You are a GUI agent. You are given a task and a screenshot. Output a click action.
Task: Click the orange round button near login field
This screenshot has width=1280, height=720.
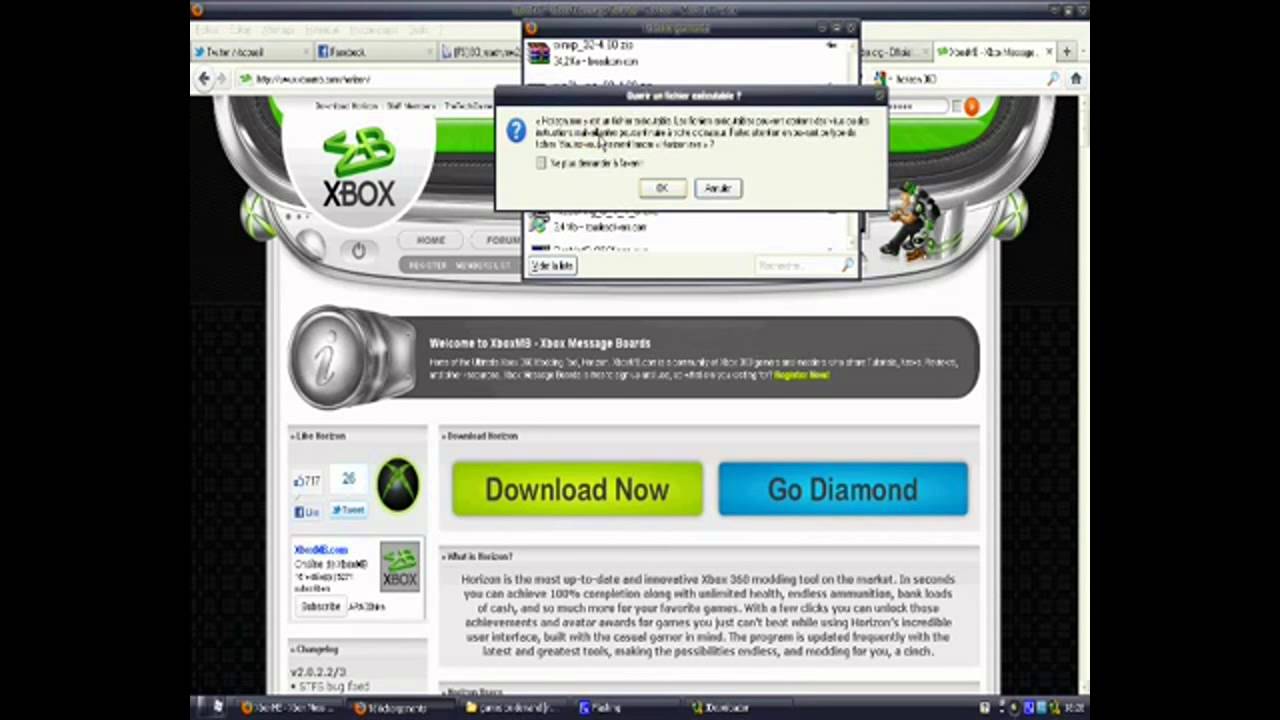970,106
